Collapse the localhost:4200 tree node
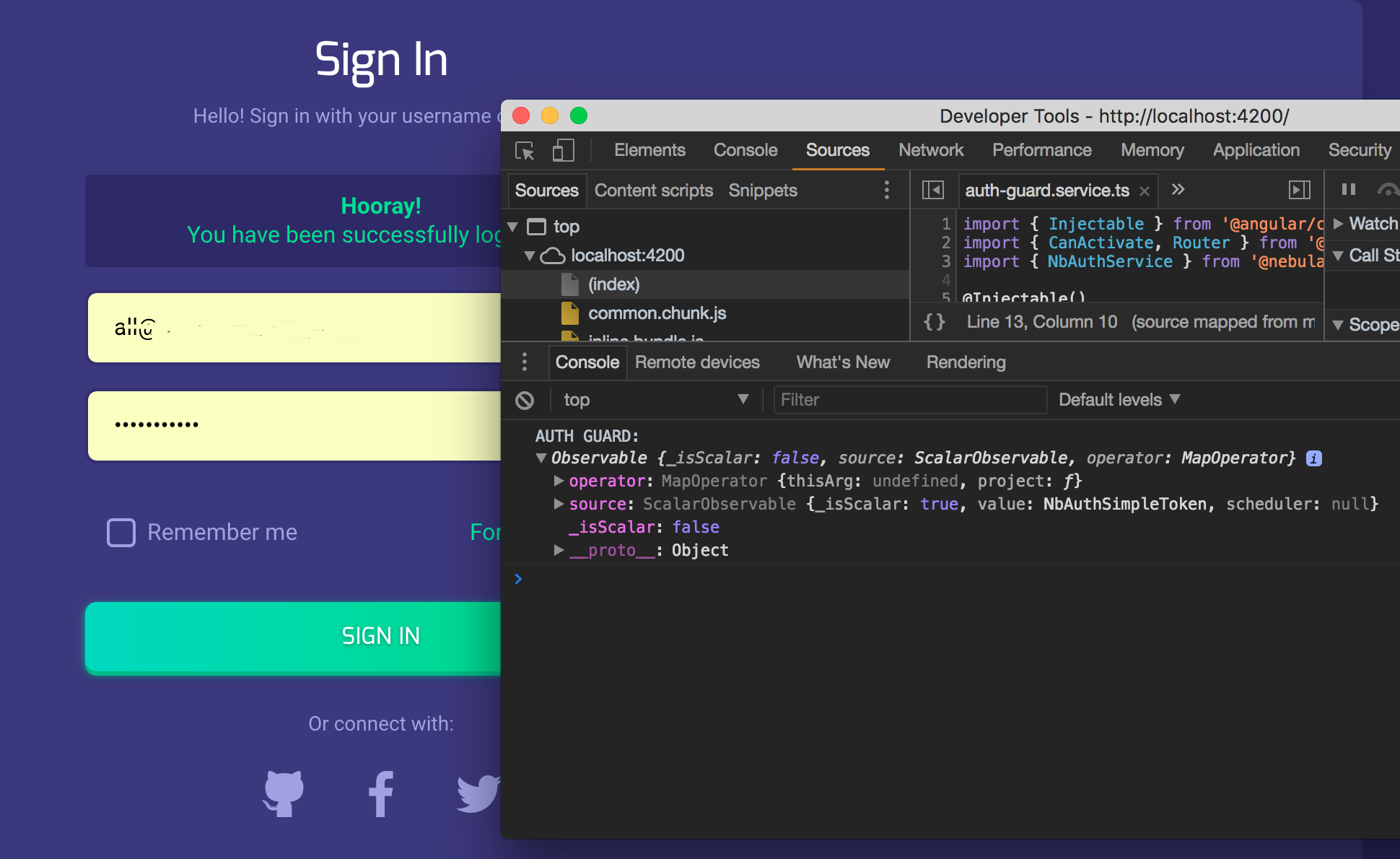The image size is (1400, 859). click(530, 256)
